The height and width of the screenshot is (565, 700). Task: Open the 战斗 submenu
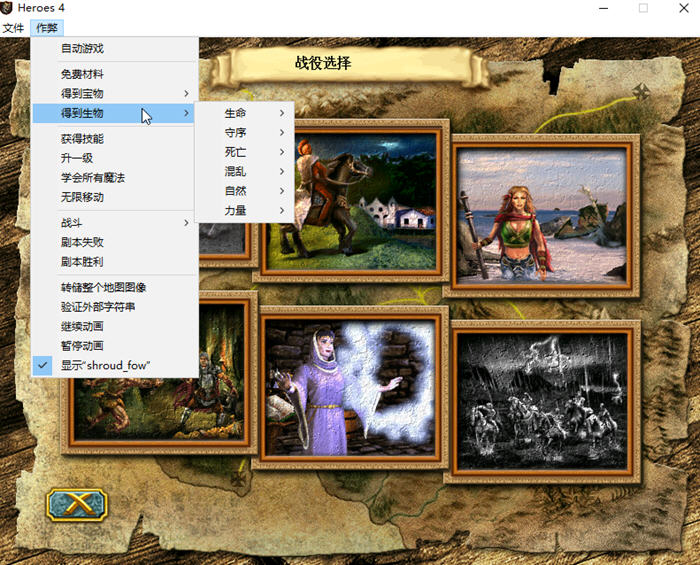click(x=115, y=223)
